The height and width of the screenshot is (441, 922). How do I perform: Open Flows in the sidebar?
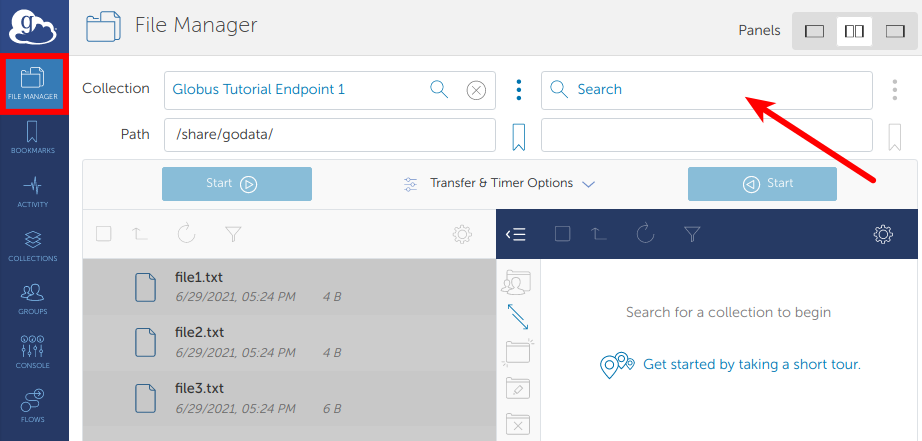click(x=33, y=405)
